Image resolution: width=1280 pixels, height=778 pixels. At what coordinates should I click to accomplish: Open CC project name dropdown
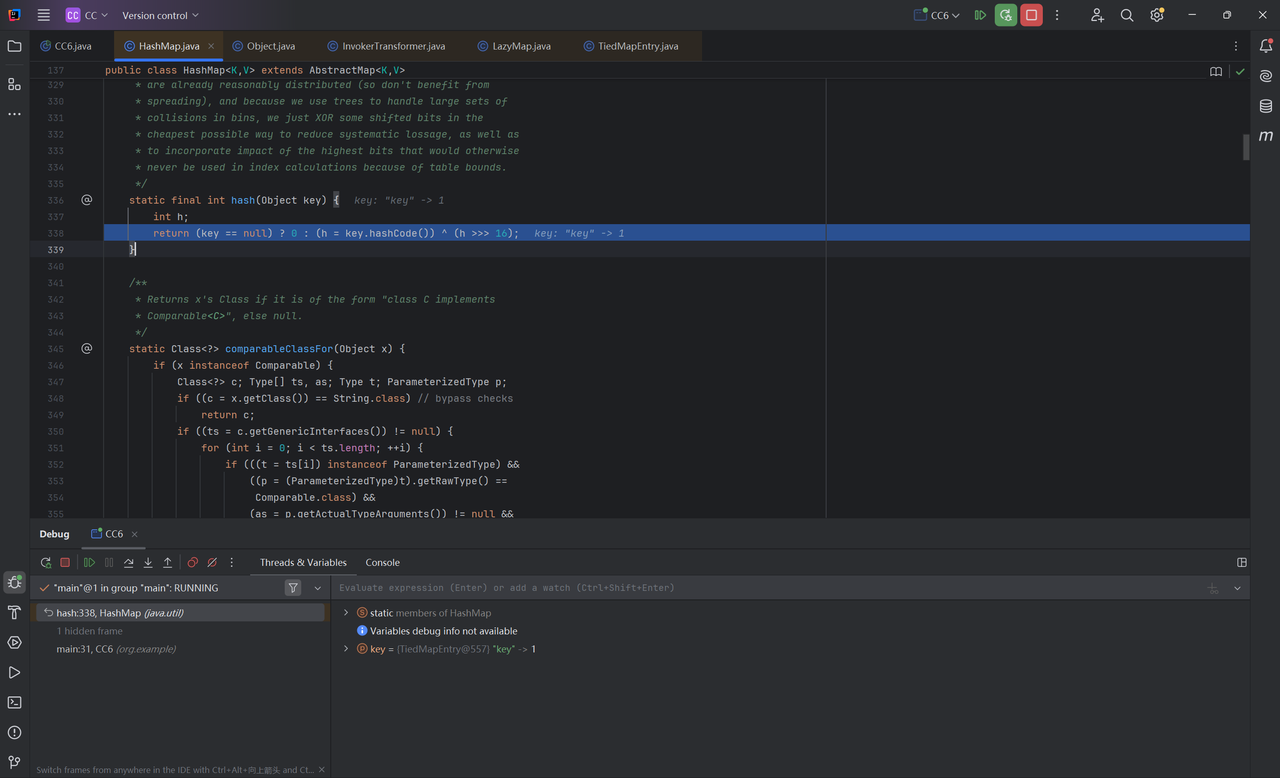click(x=88, y=15)
